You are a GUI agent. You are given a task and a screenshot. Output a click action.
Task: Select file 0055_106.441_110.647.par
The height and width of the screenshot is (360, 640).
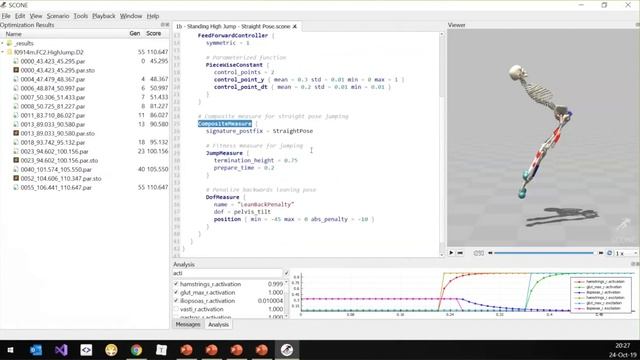(56, 187)
